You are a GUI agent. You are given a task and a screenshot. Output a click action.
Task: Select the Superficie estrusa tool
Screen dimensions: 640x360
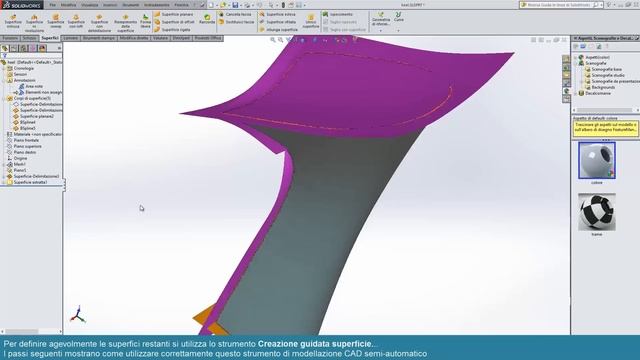(x=13, y=22)
